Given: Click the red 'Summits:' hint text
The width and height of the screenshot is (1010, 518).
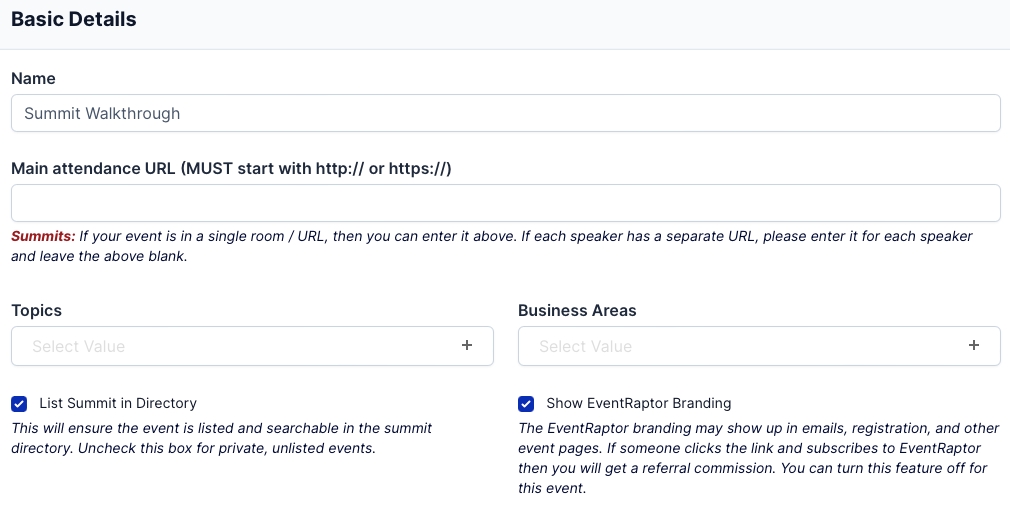Looking at the screenshot, I should tap(43, 237).
